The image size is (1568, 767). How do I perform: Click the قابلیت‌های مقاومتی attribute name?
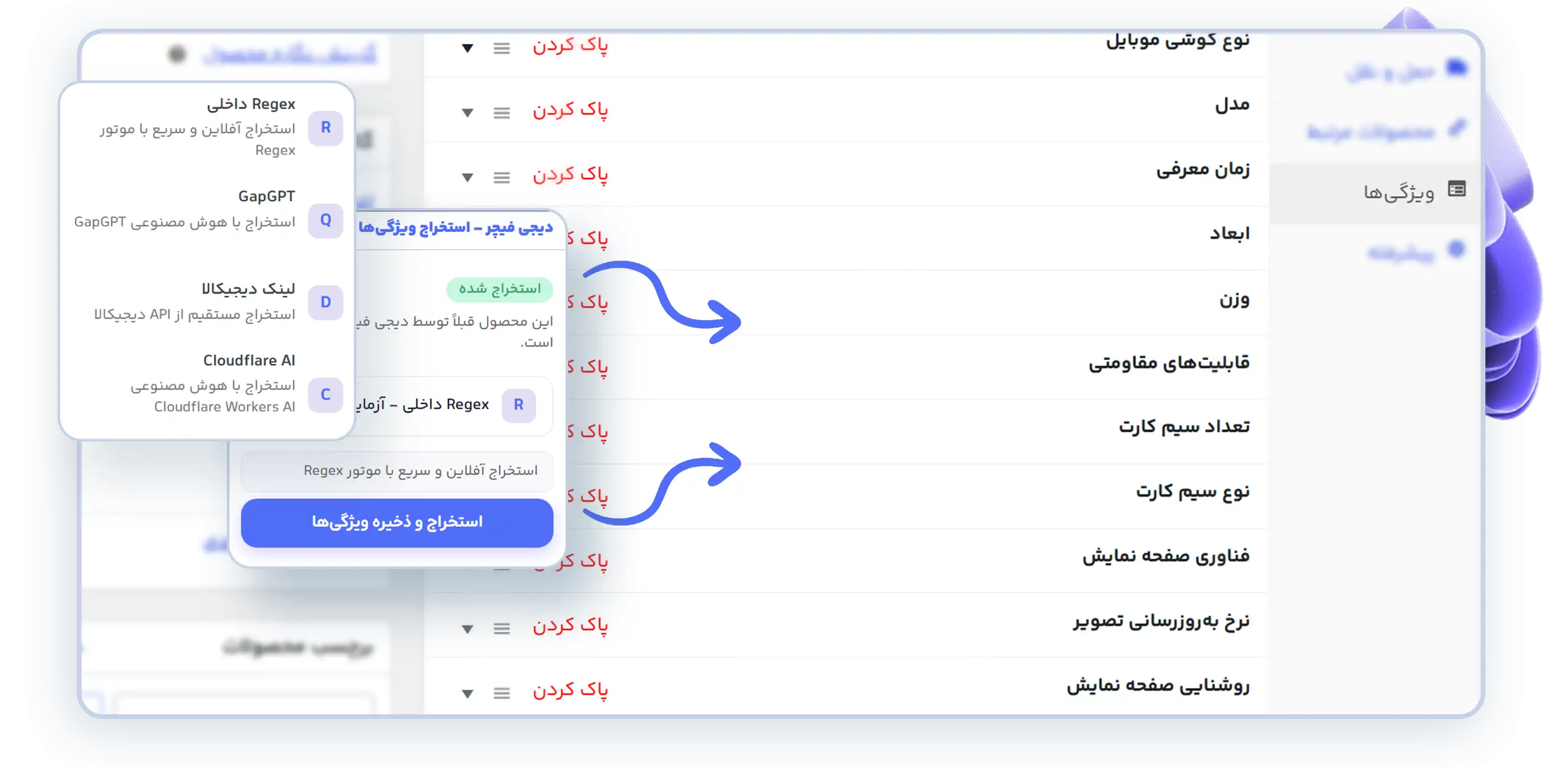coord(1169,363)
